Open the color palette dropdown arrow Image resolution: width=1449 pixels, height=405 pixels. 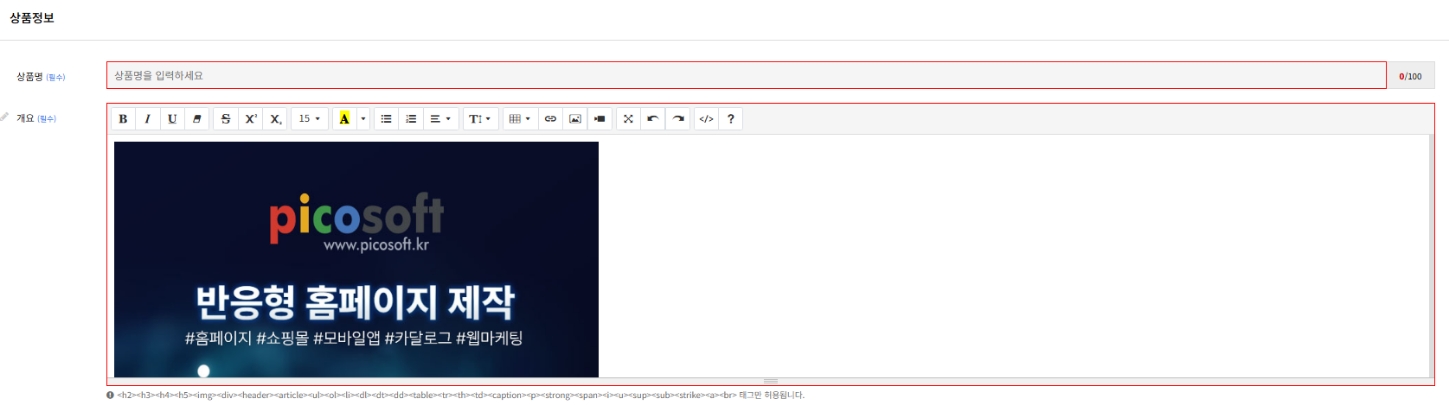pos(363,119)
